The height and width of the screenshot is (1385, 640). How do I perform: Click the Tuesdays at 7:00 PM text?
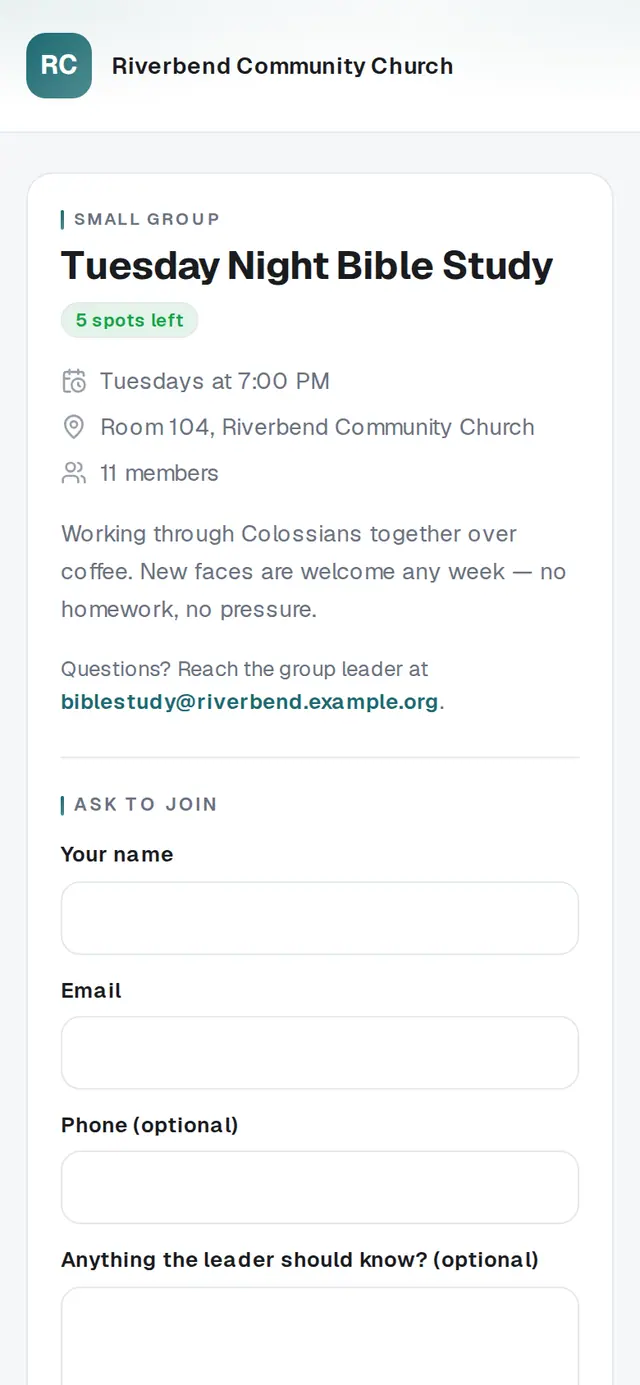[x=215, y=381]
